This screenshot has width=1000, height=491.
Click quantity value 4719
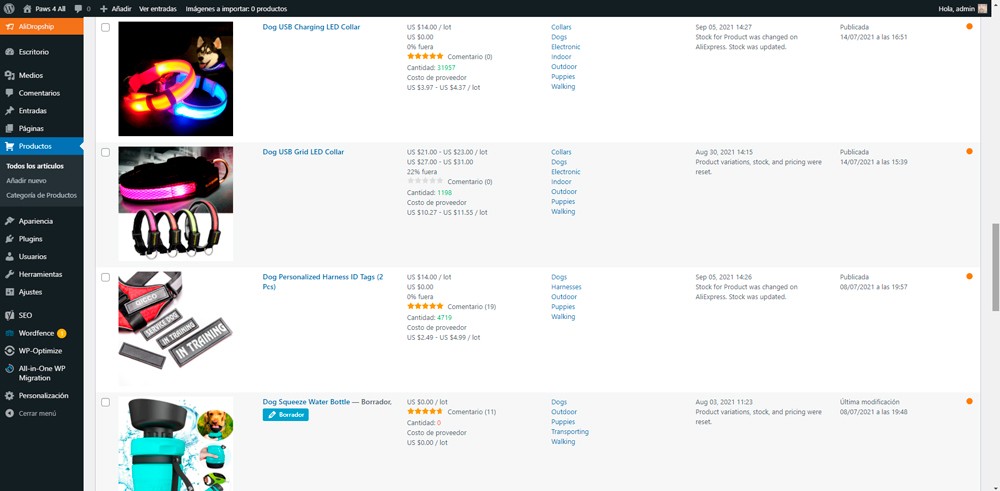[x=445, y=317]
